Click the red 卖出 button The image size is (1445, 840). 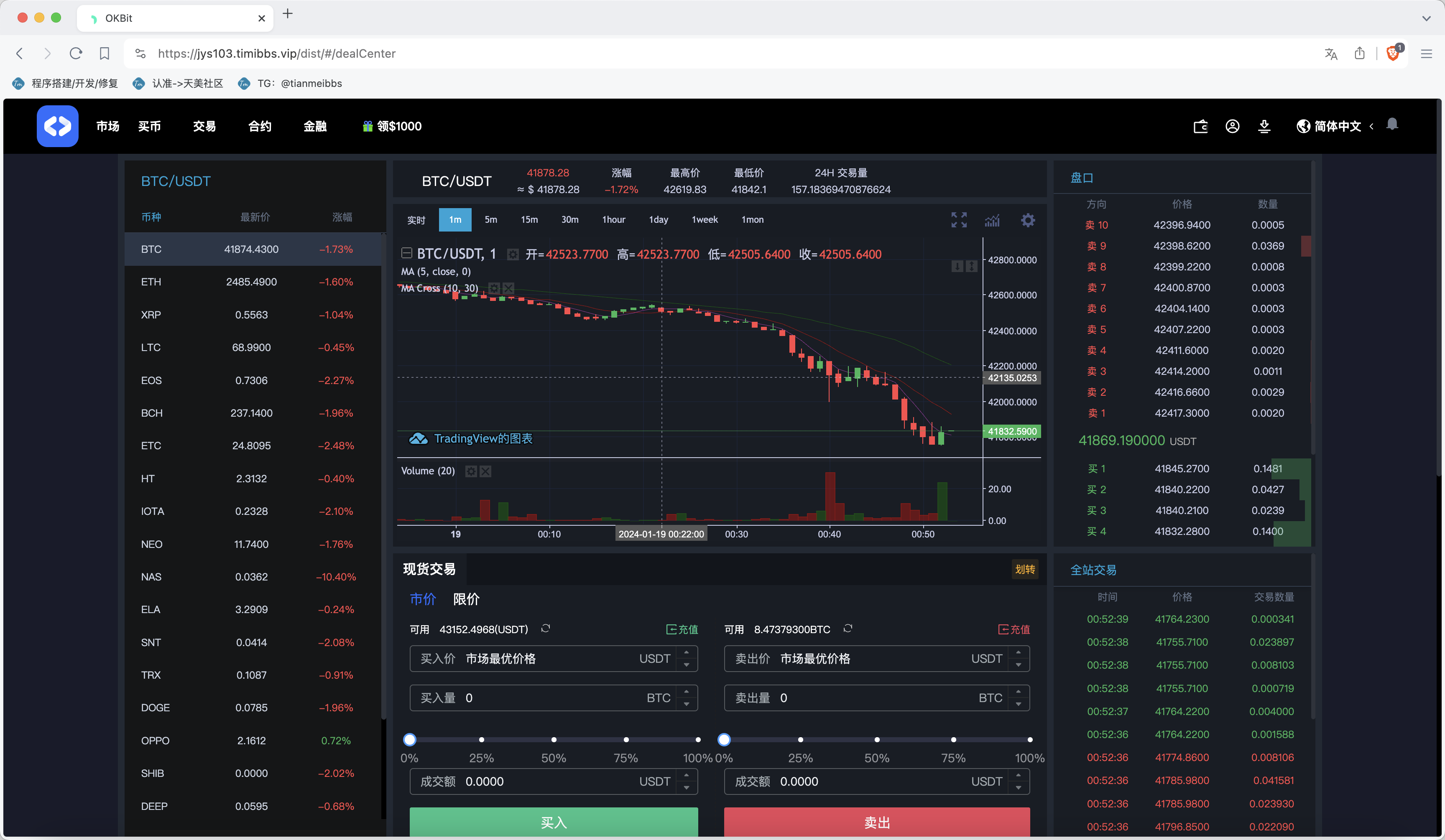877,822
